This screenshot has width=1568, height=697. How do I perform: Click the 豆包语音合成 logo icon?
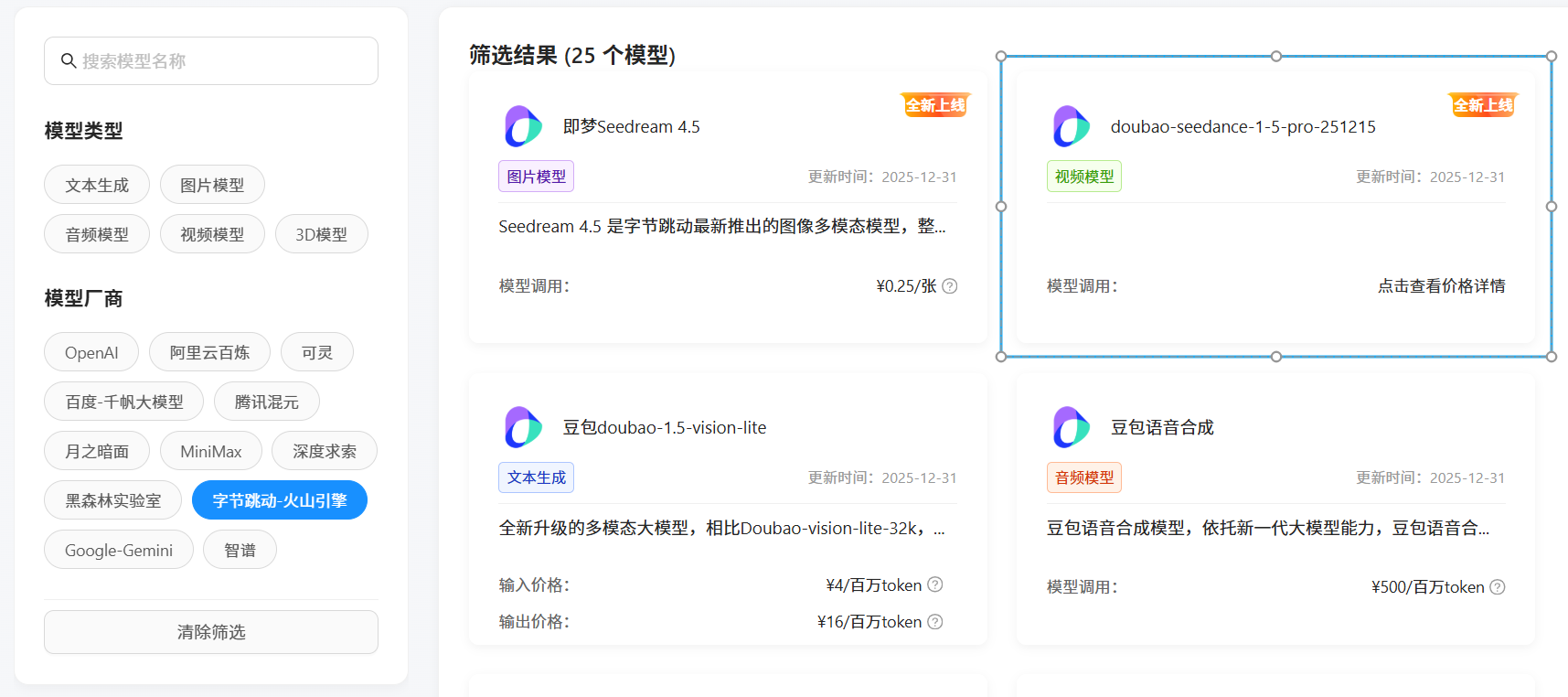1071,427
